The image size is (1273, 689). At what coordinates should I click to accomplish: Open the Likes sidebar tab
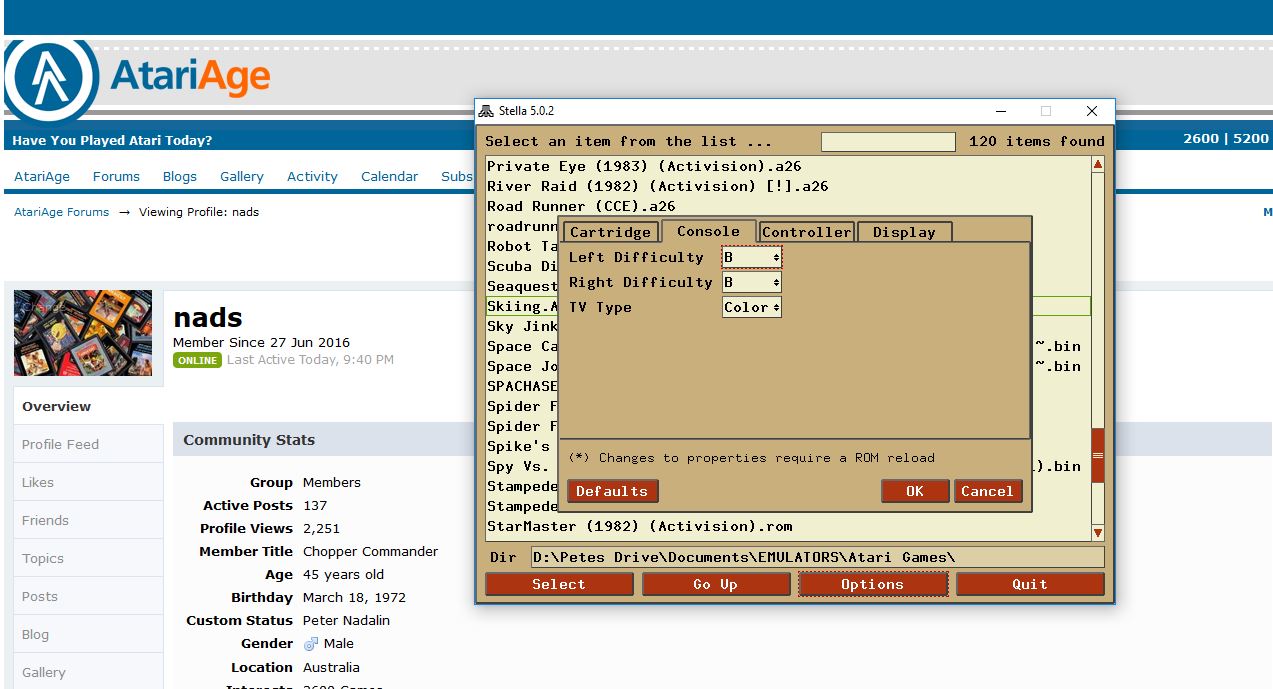[88, 482]
